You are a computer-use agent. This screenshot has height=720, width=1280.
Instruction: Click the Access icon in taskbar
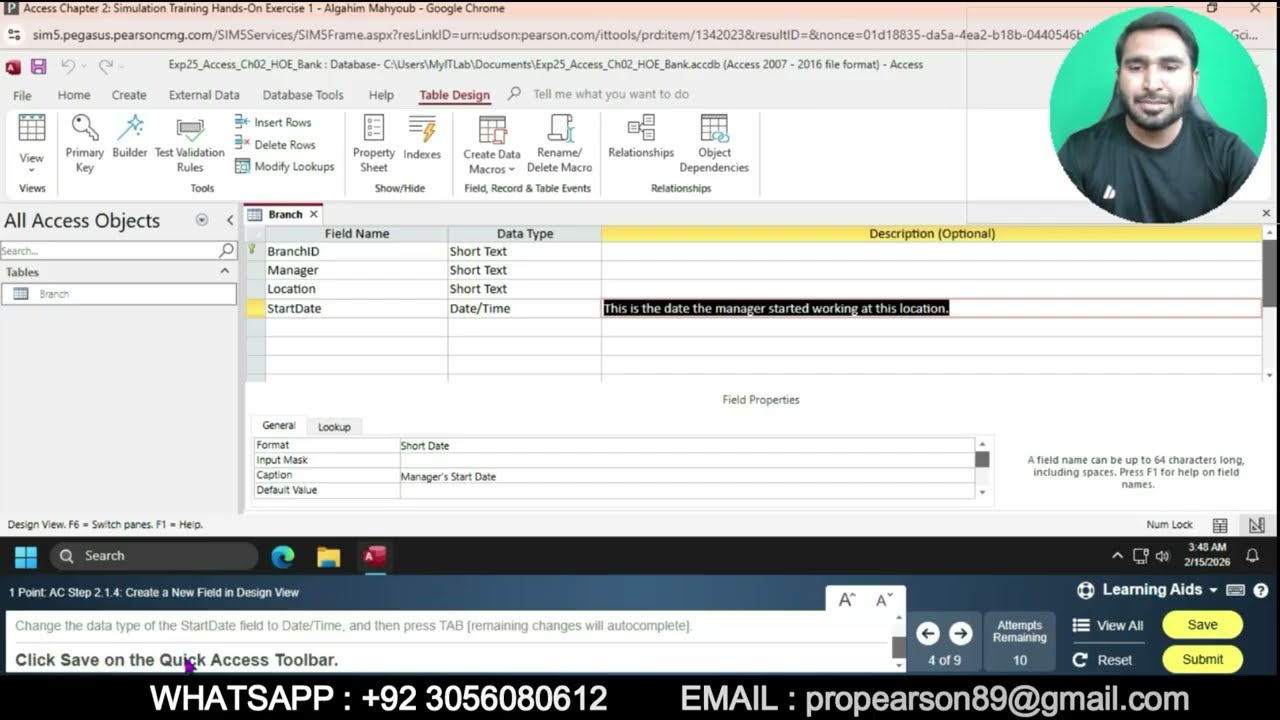[374, 557]
